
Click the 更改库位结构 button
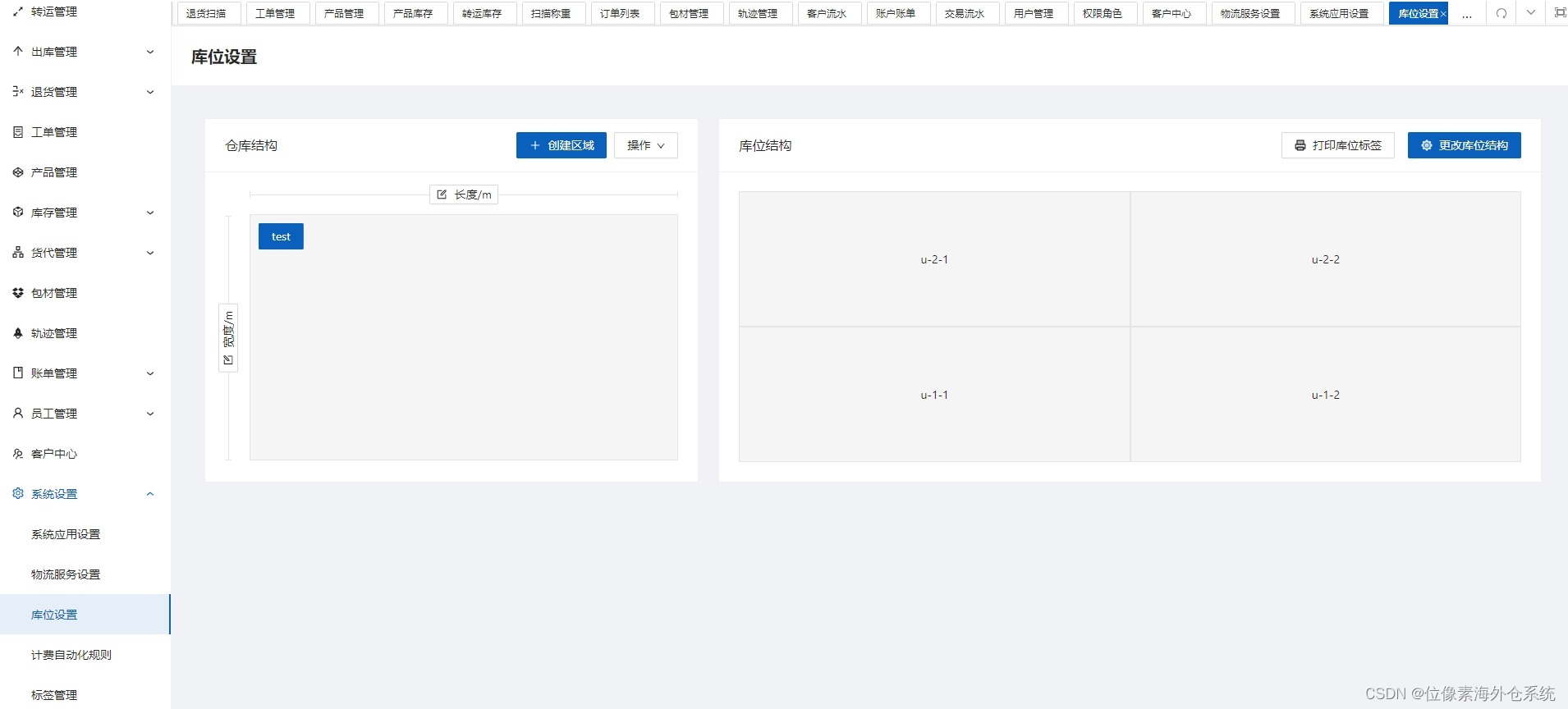coord(1465,145)
